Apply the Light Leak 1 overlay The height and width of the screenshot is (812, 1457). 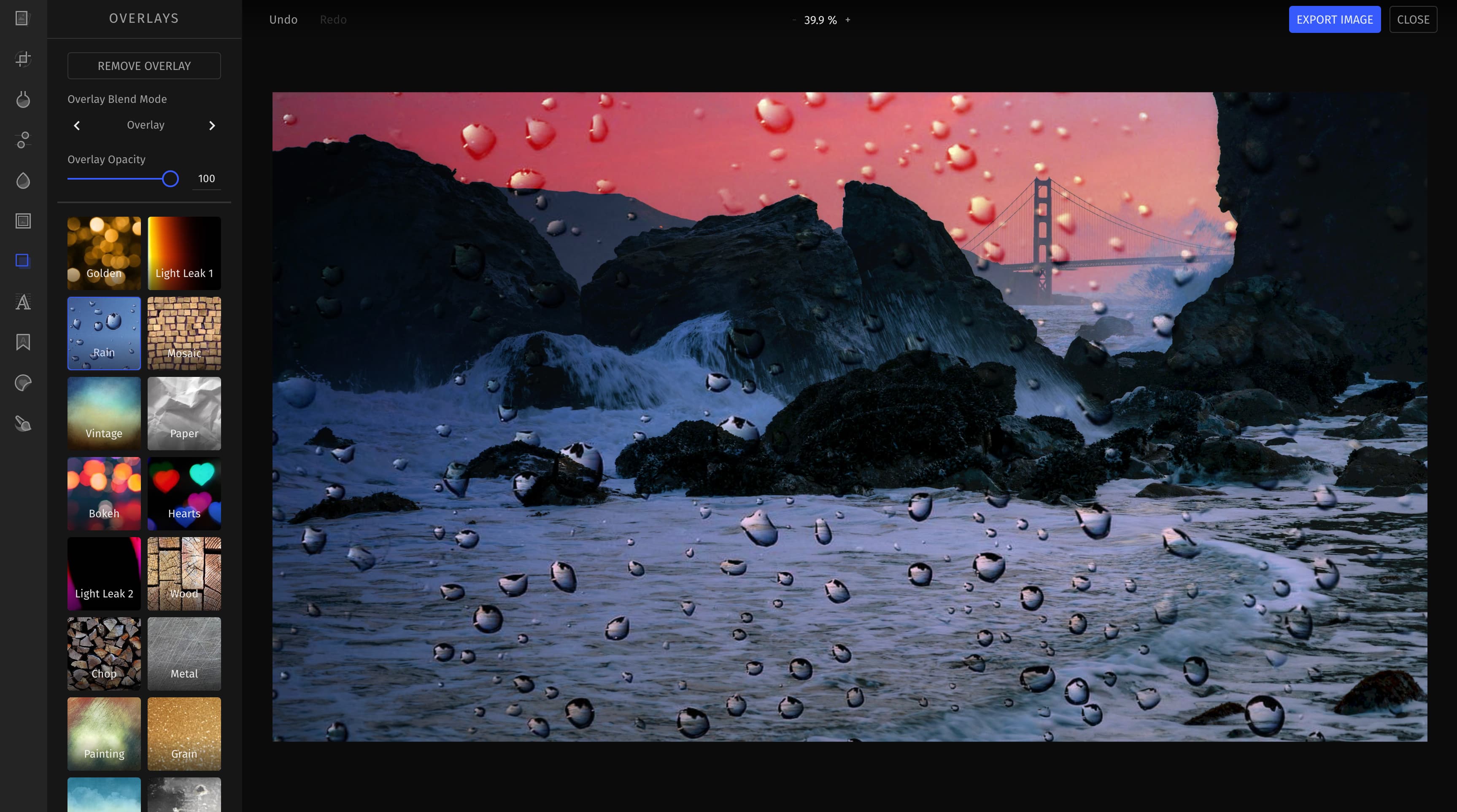[x=184, y=253]
